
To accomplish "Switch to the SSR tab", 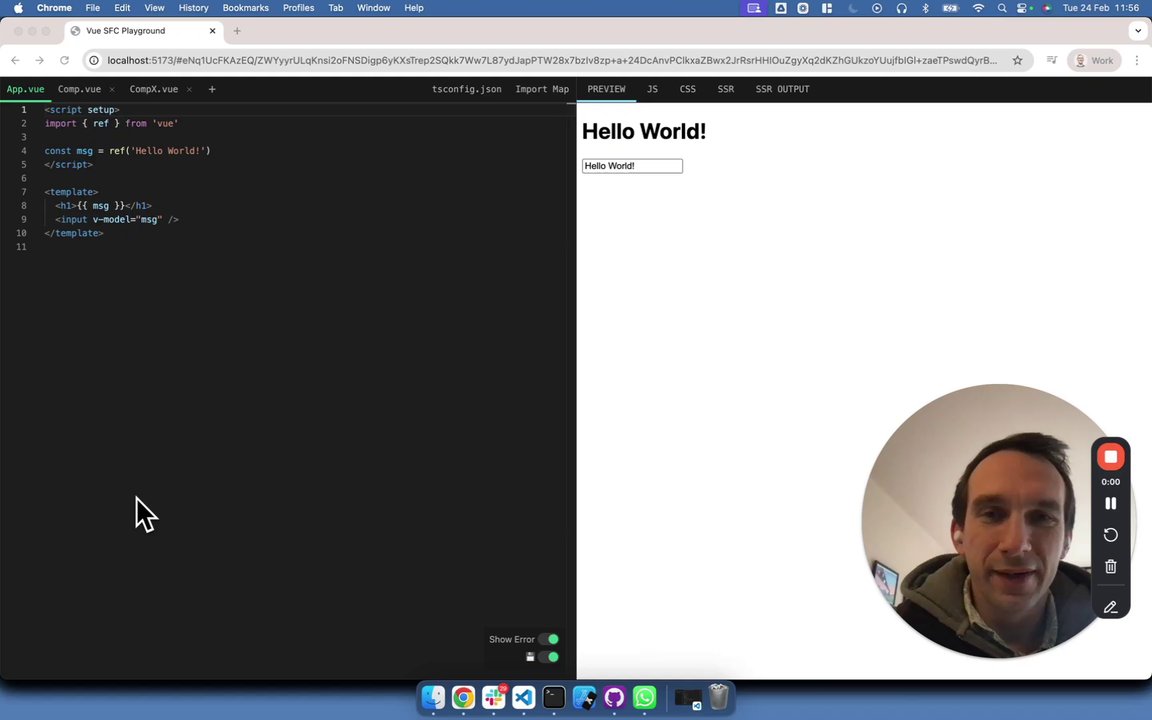I will click(726, 89).
